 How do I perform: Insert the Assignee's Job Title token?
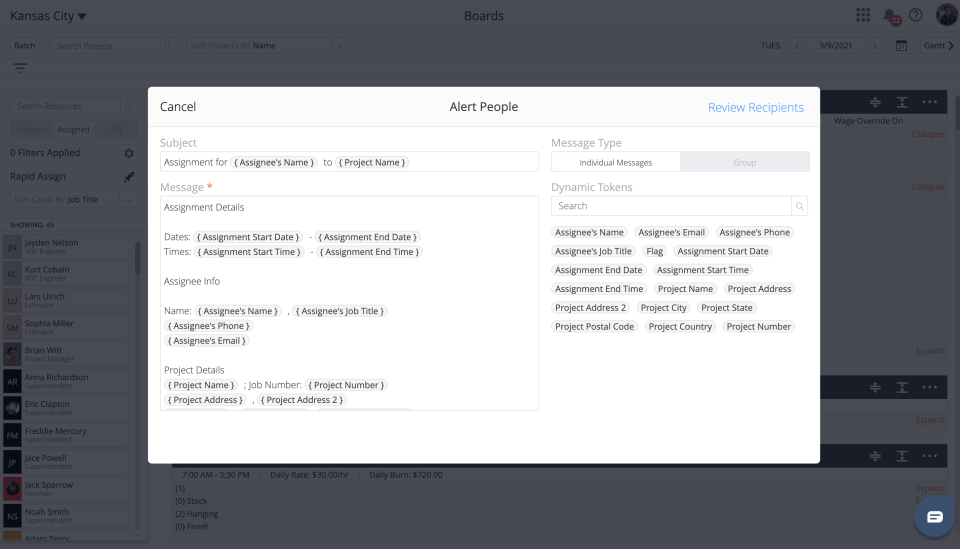point(593,251)
